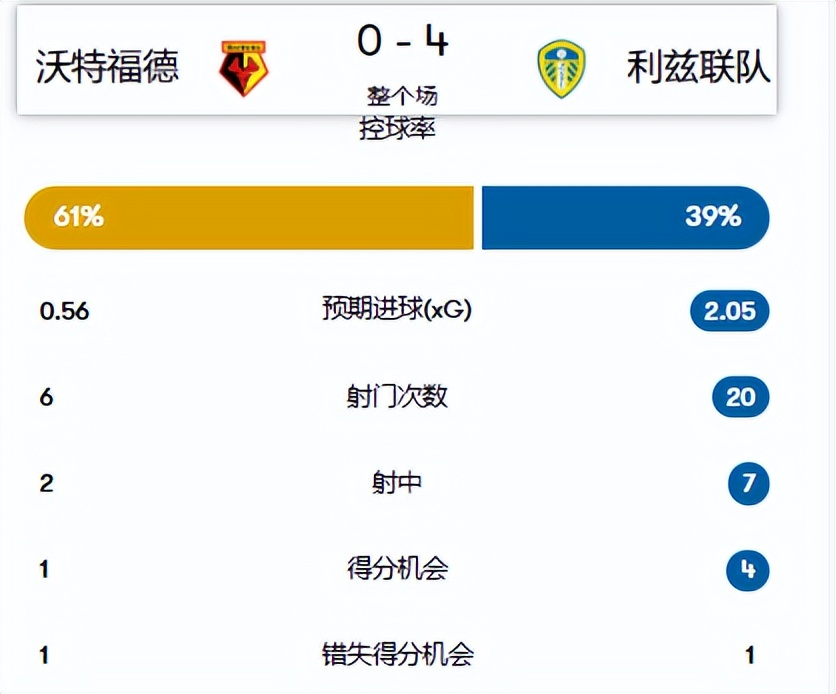Click Watford's 0.56 xG value
836x694 pixels.
65,311
